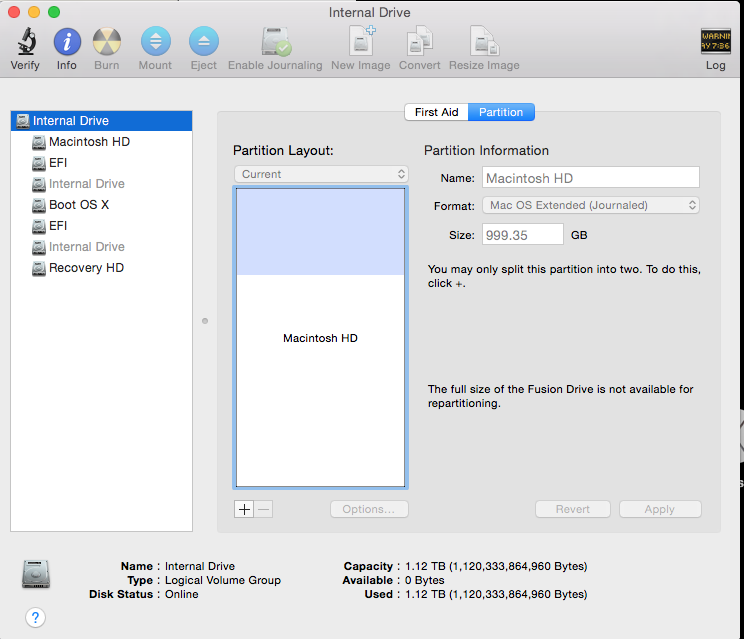Switch to the First Aid tab

click(x=437, y=112)
